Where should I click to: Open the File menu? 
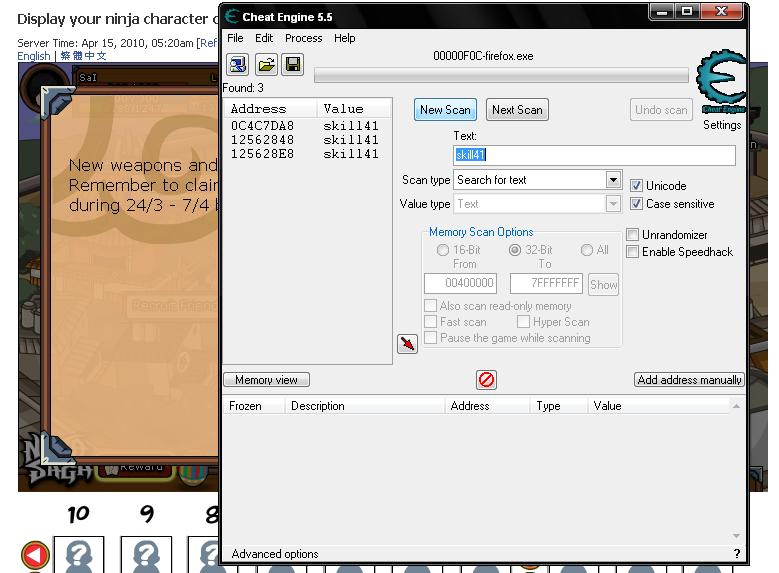(x=235, y=38)
